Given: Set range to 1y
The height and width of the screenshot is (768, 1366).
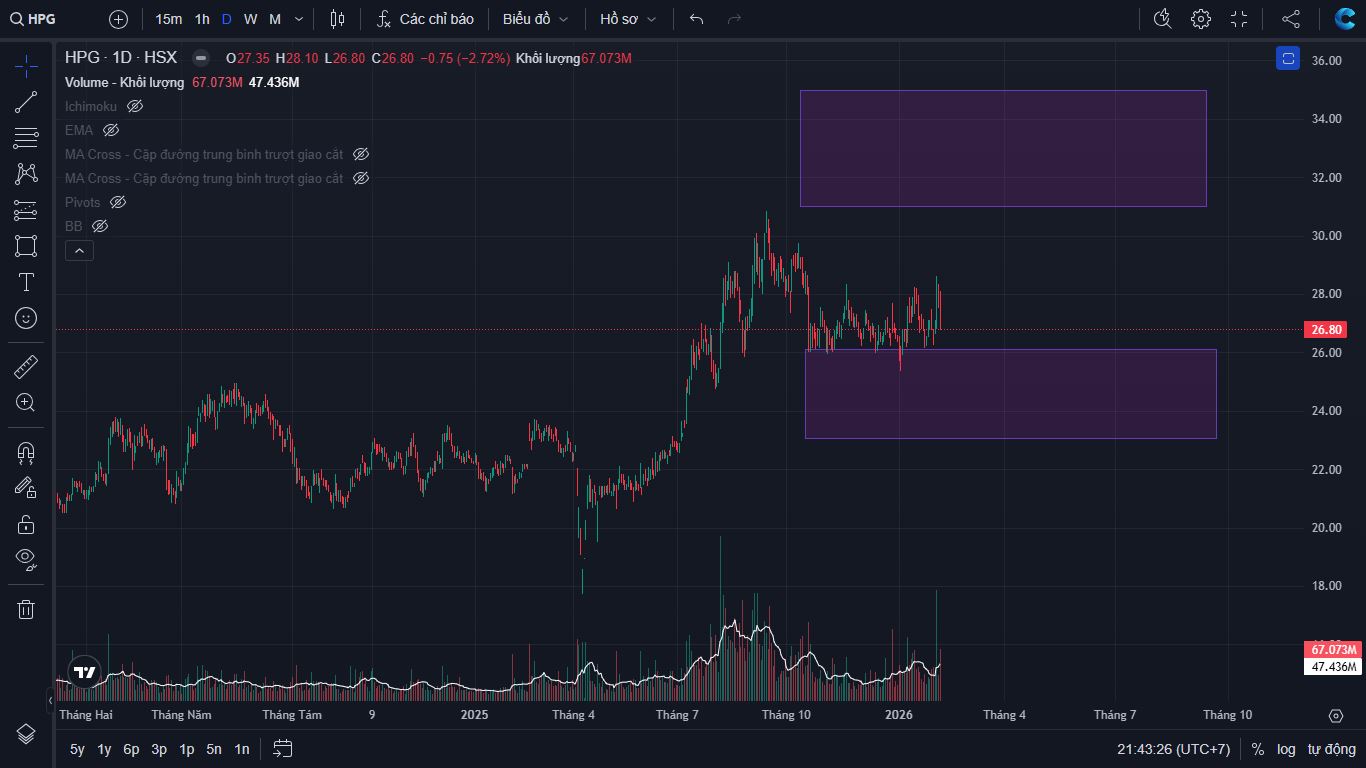Looking at the screenshot, I should click(x=104, y=749).
